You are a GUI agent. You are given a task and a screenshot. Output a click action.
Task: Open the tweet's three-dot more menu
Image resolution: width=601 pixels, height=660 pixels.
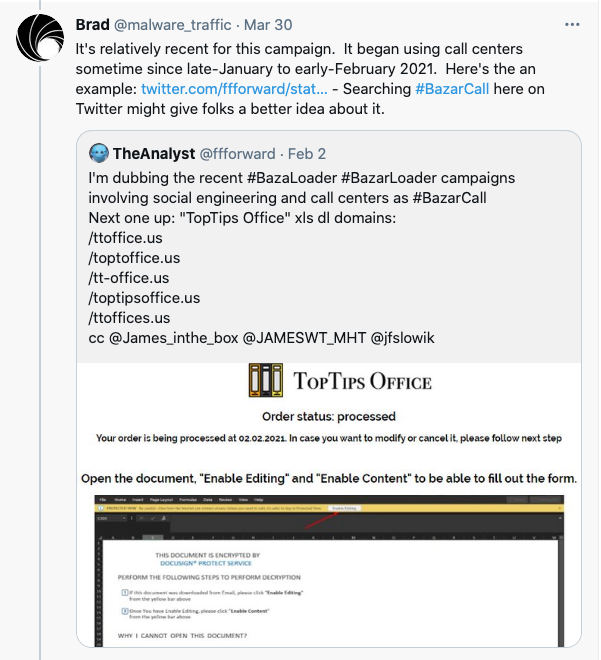click(572, 23)
